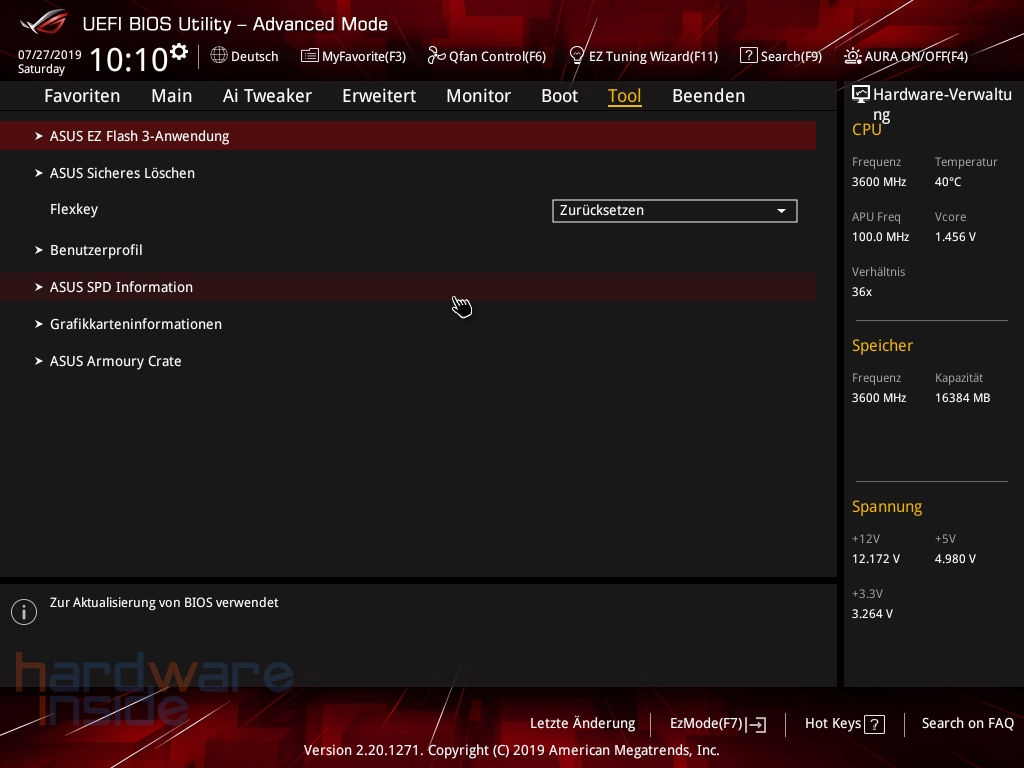Open Search on FAQ link
The height and width of the screenshot is (768, 1024).
pos(968,724)
